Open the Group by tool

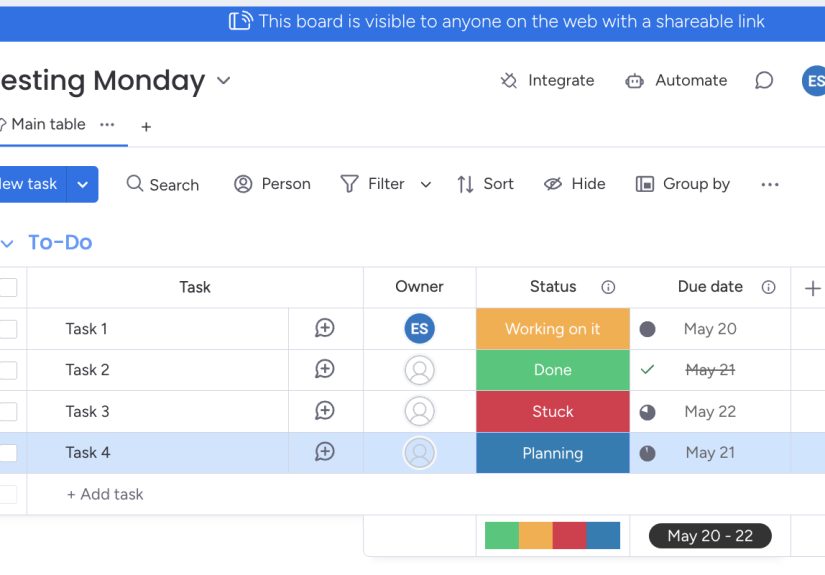coord(682,184)
